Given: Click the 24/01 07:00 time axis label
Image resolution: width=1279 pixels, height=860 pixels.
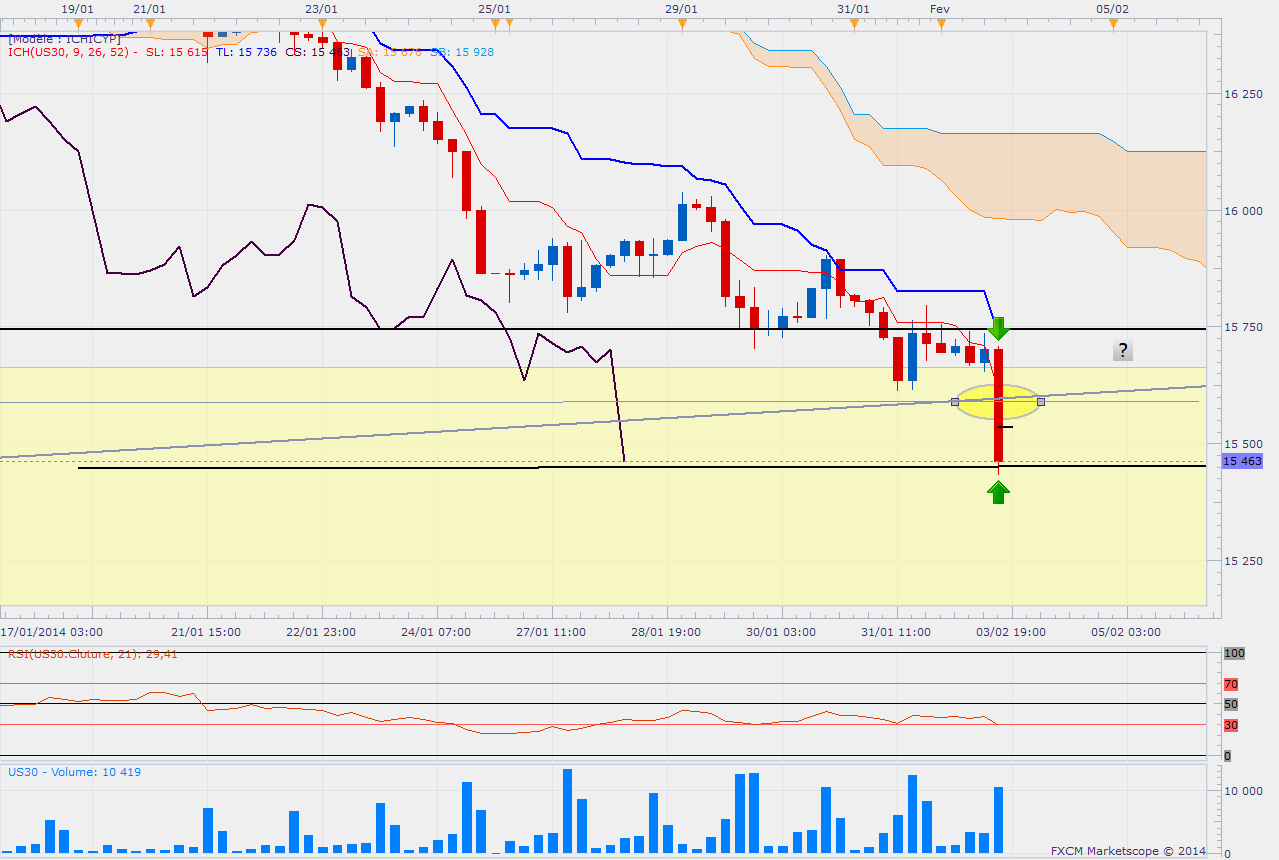Looking at the screenshot, I should (436, 632).
